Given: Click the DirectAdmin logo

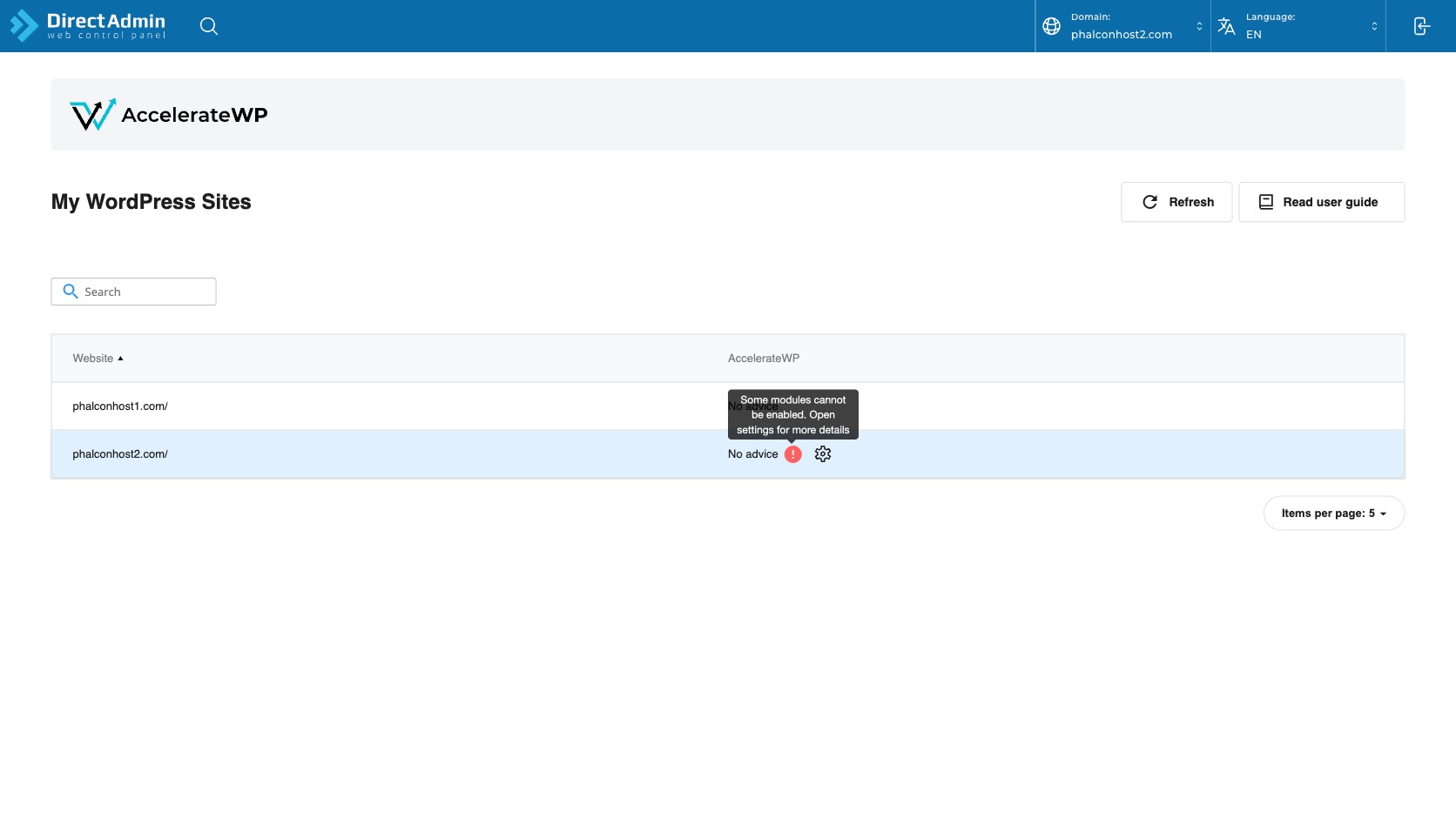Looking at the screenshot, I should click(x=87, y=25).
